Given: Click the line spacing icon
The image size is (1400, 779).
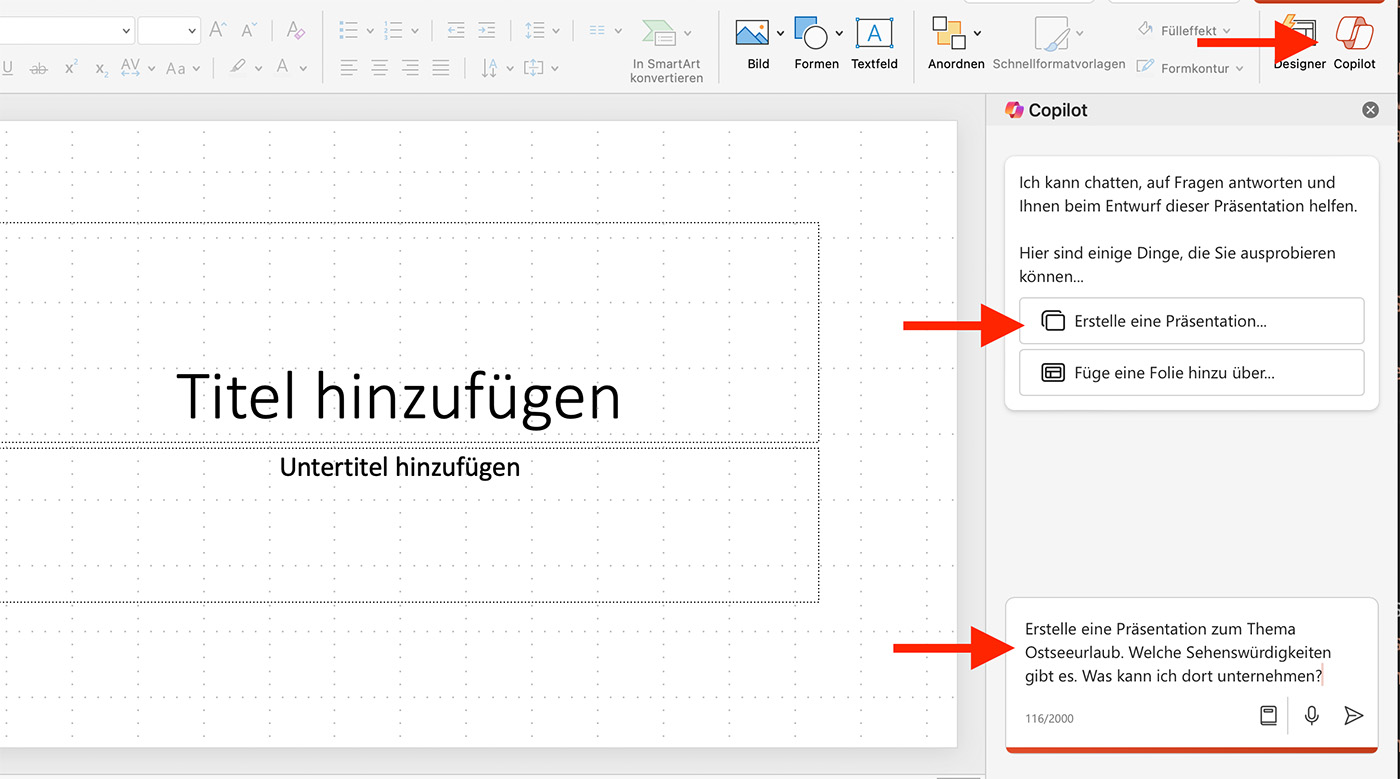Looking at the screenshot, I should point(535,30).
